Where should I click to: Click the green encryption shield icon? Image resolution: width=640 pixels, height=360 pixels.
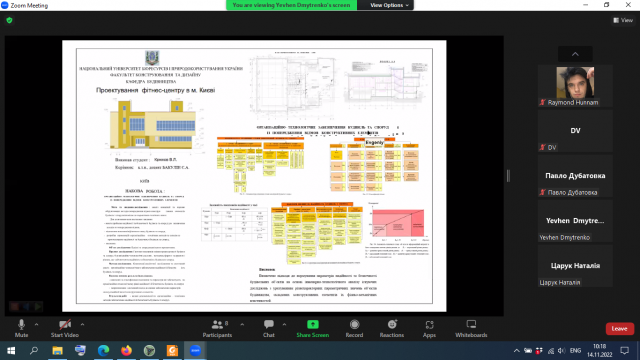tap(9, 20)
